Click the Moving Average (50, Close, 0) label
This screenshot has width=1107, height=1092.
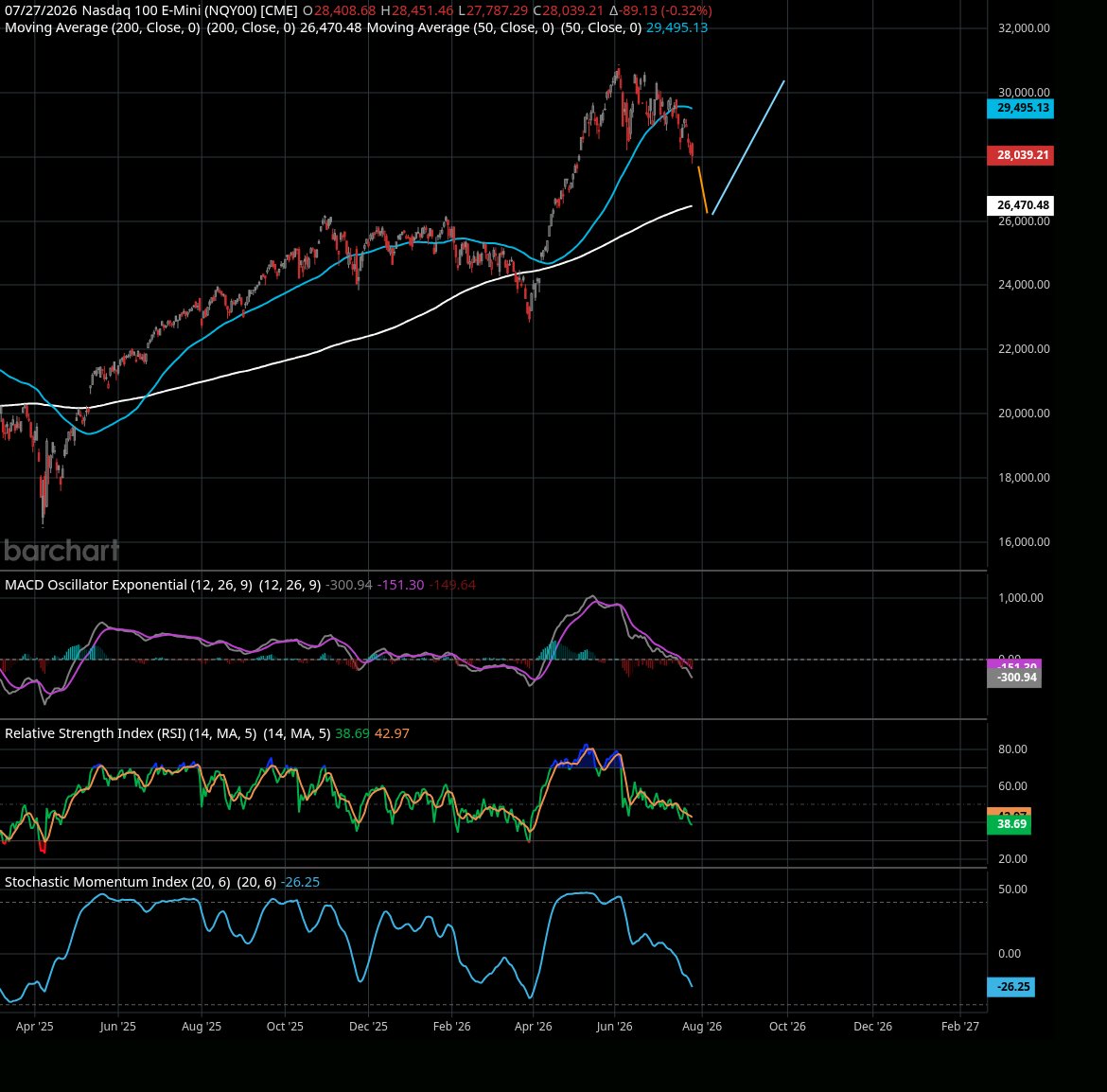tap(461, 27)
